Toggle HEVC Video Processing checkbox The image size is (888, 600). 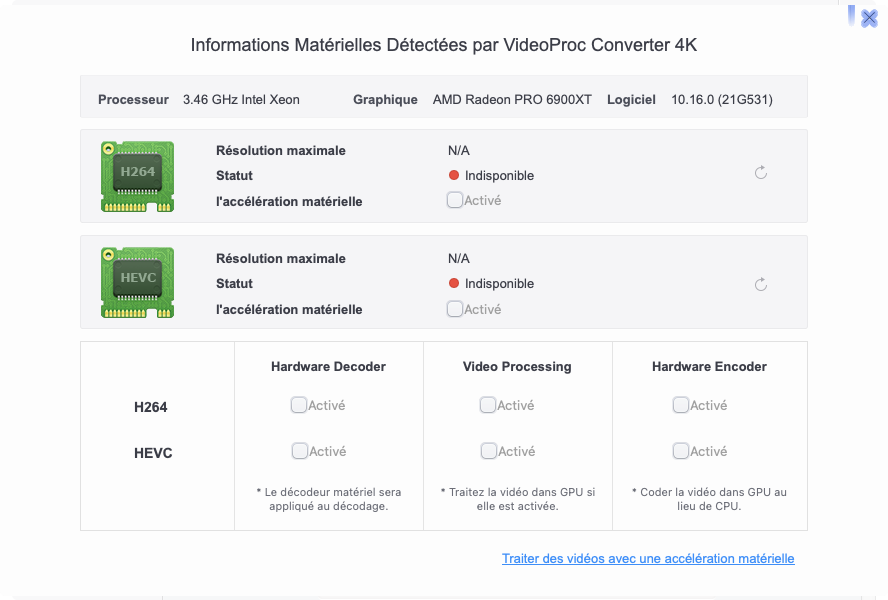point(488,451)
